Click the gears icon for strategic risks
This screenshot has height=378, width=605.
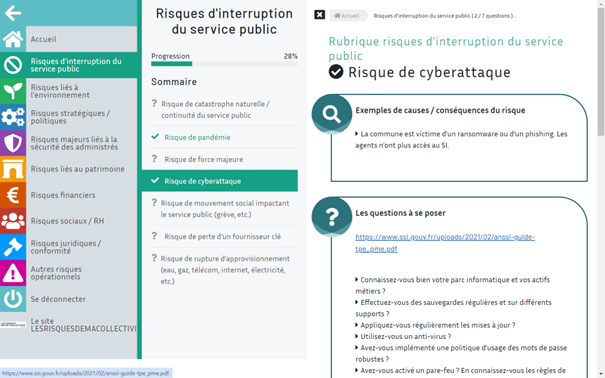click(13, 117)
